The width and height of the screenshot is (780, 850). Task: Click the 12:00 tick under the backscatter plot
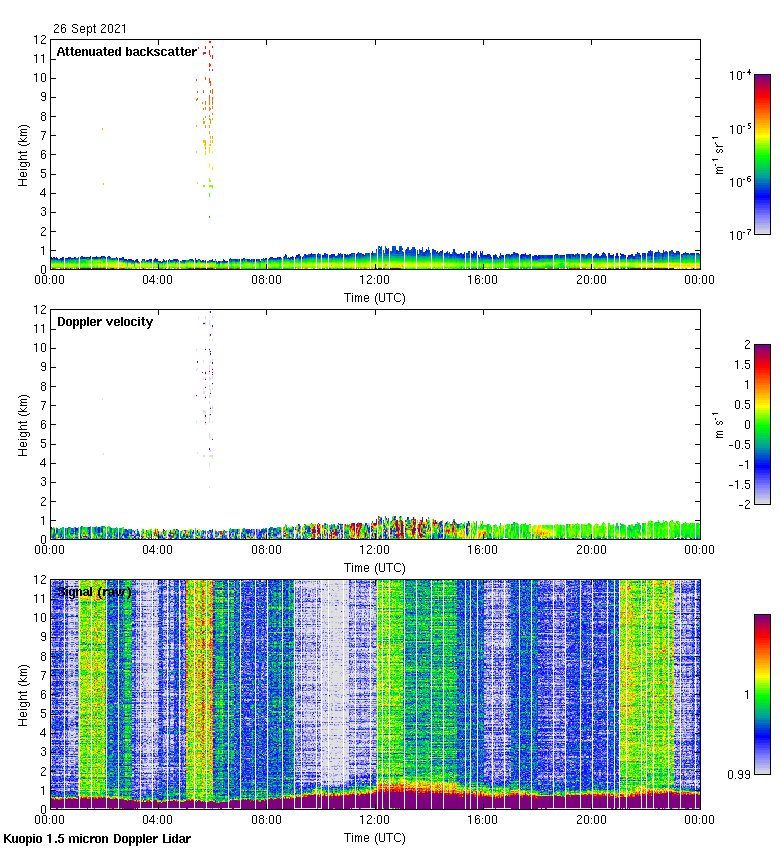pos(375,280)
